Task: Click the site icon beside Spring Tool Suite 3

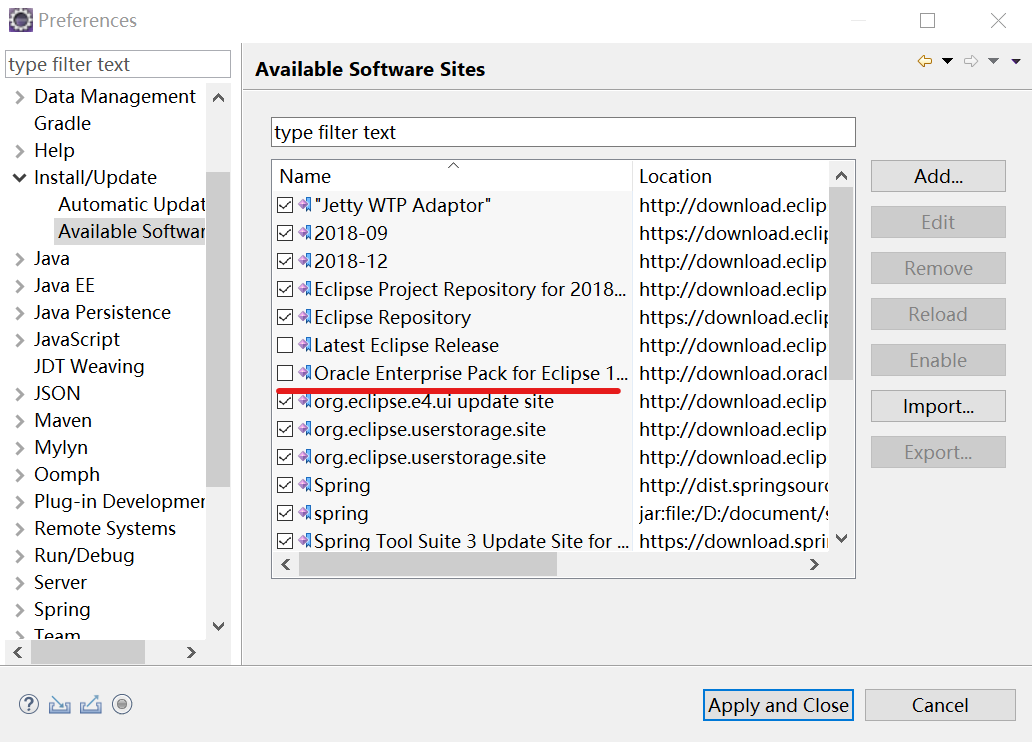Action: [x=305, y=541]
